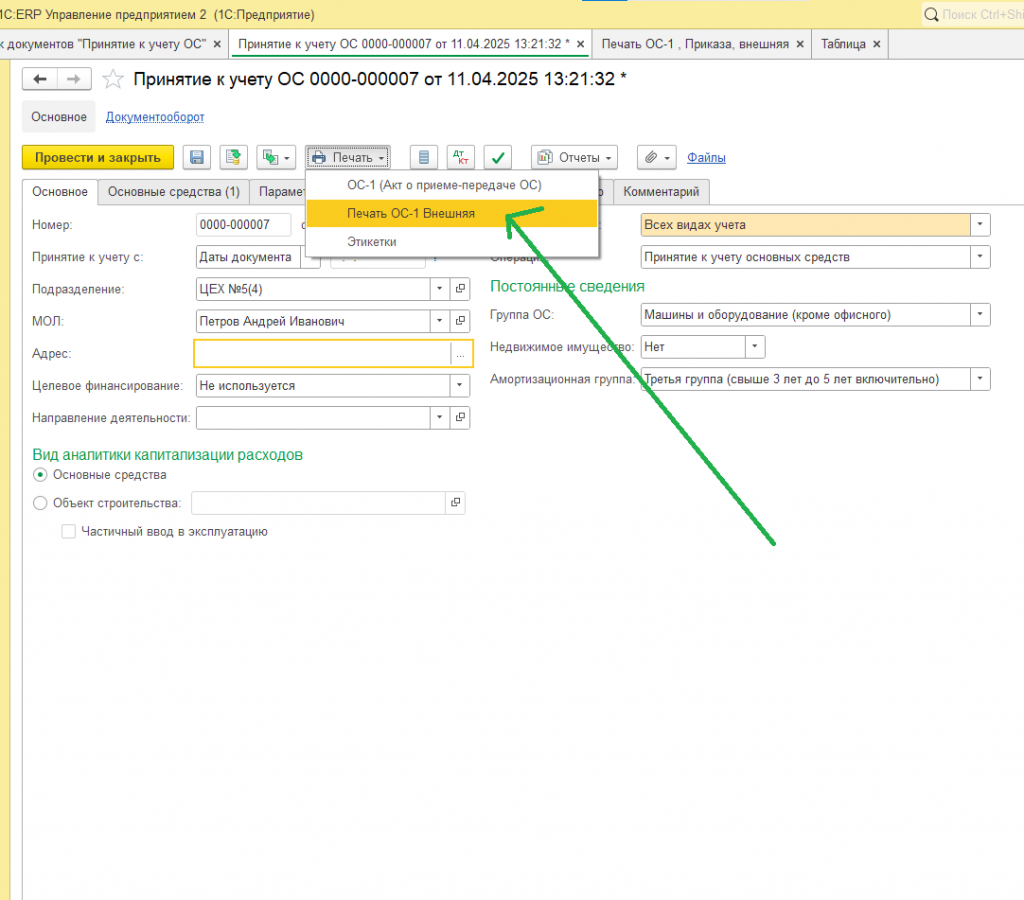Enable Частичный ввод в эксплуатацию checkbox
1024x900 pixels.
[69, 532]
